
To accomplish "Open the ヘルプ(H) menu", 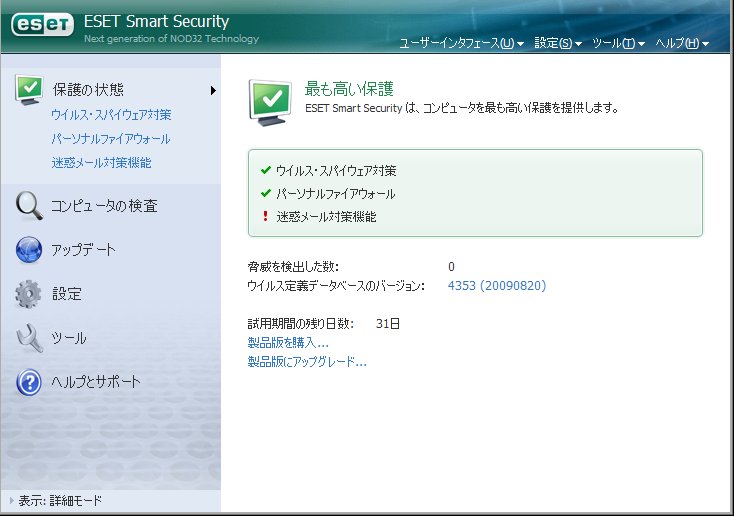I will (677, 43).
